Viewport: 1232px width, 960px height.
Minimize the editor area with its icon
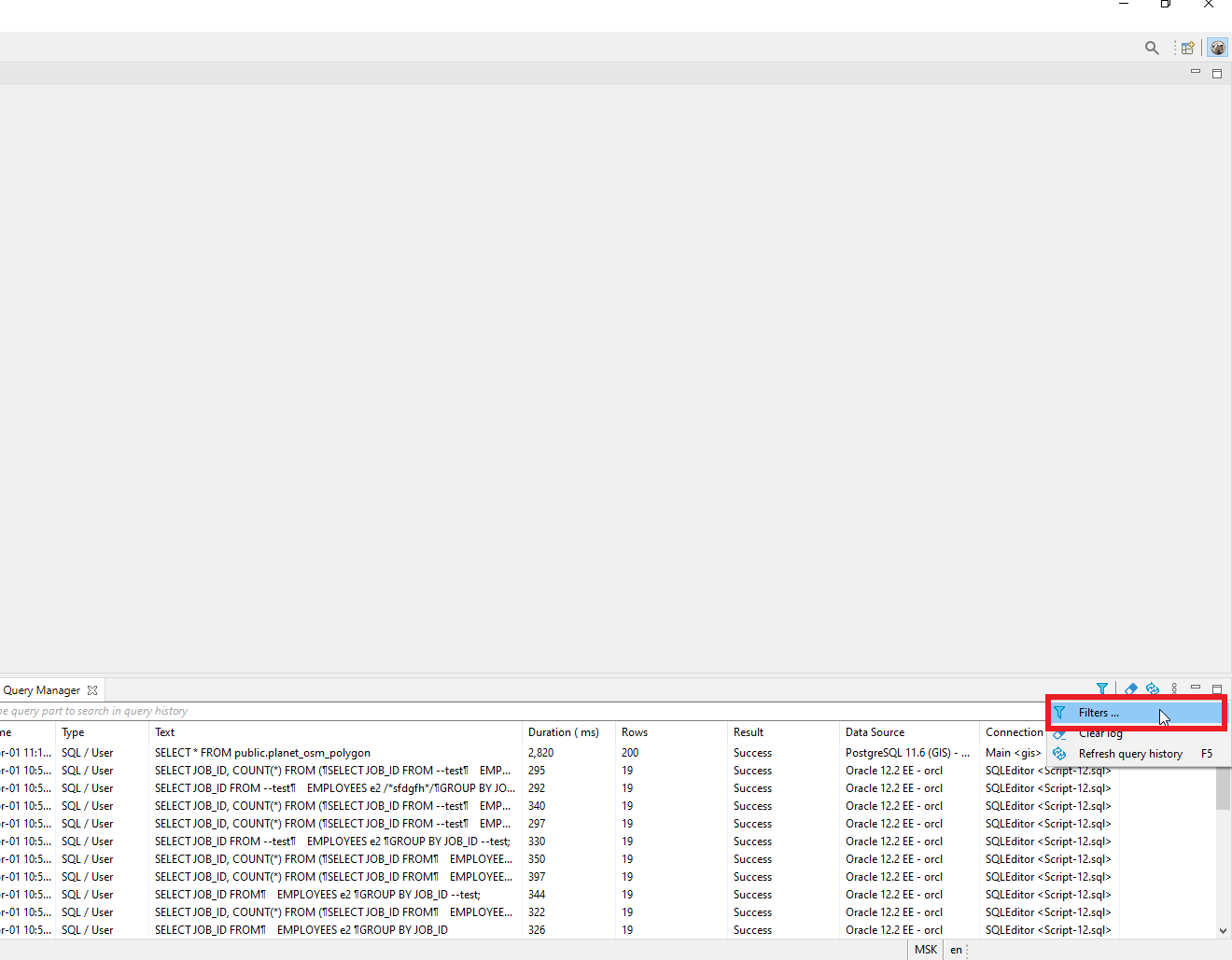(1195, 72)
